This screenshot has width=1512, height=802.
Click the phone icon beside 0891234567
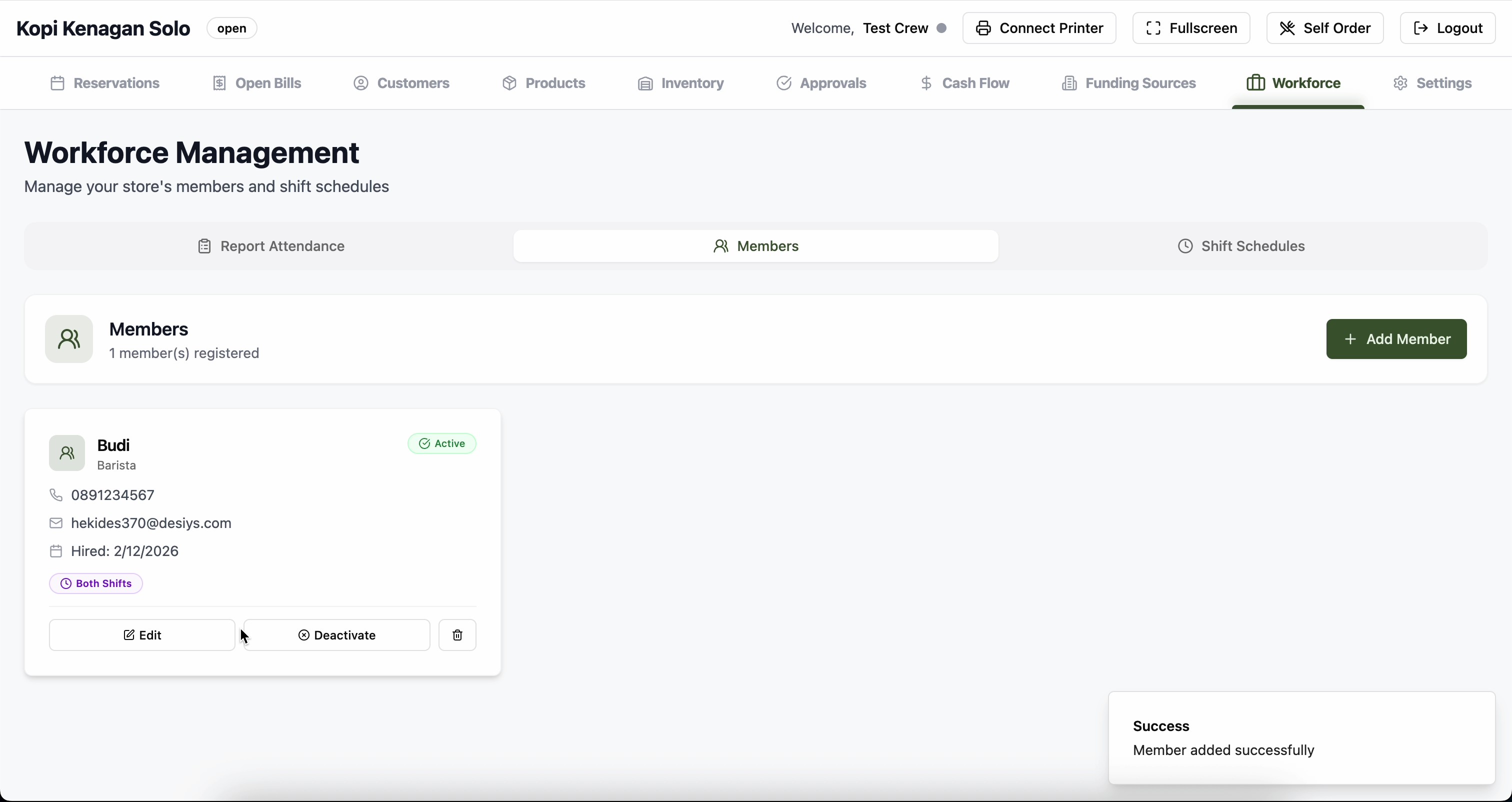(56, 495)
